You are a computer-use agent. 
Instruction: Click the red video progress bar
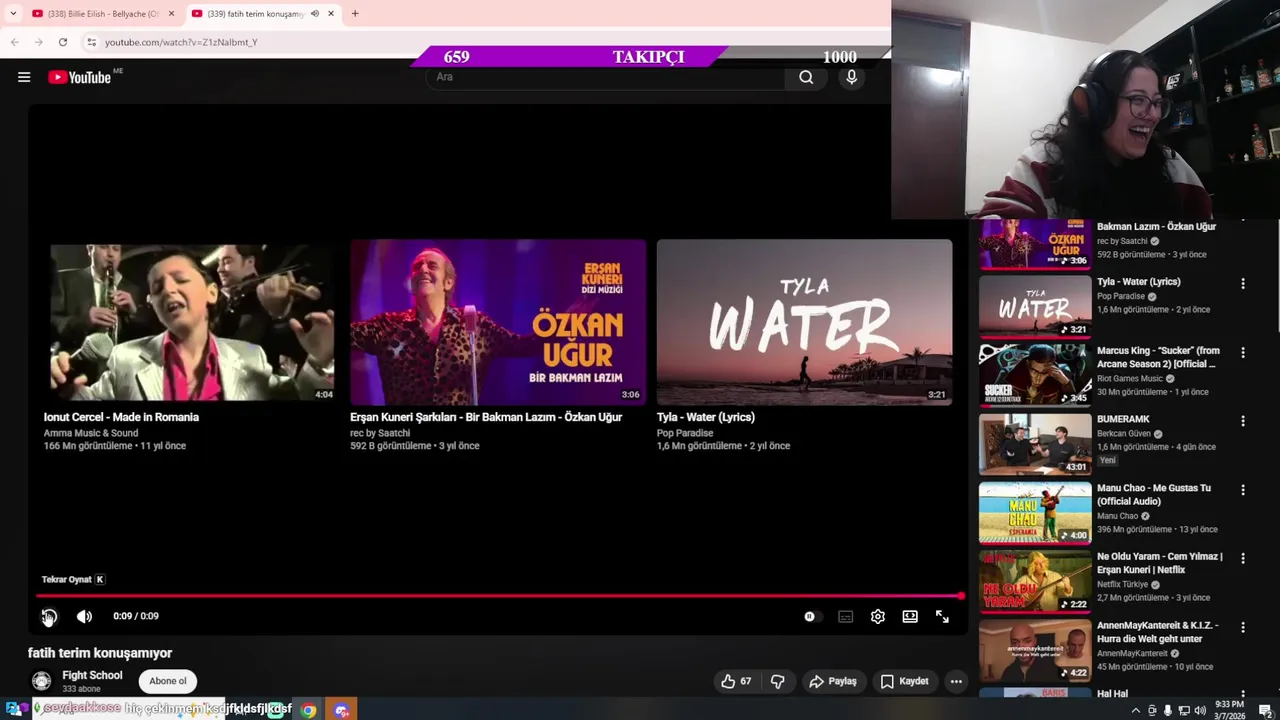(x=500, y=596)
